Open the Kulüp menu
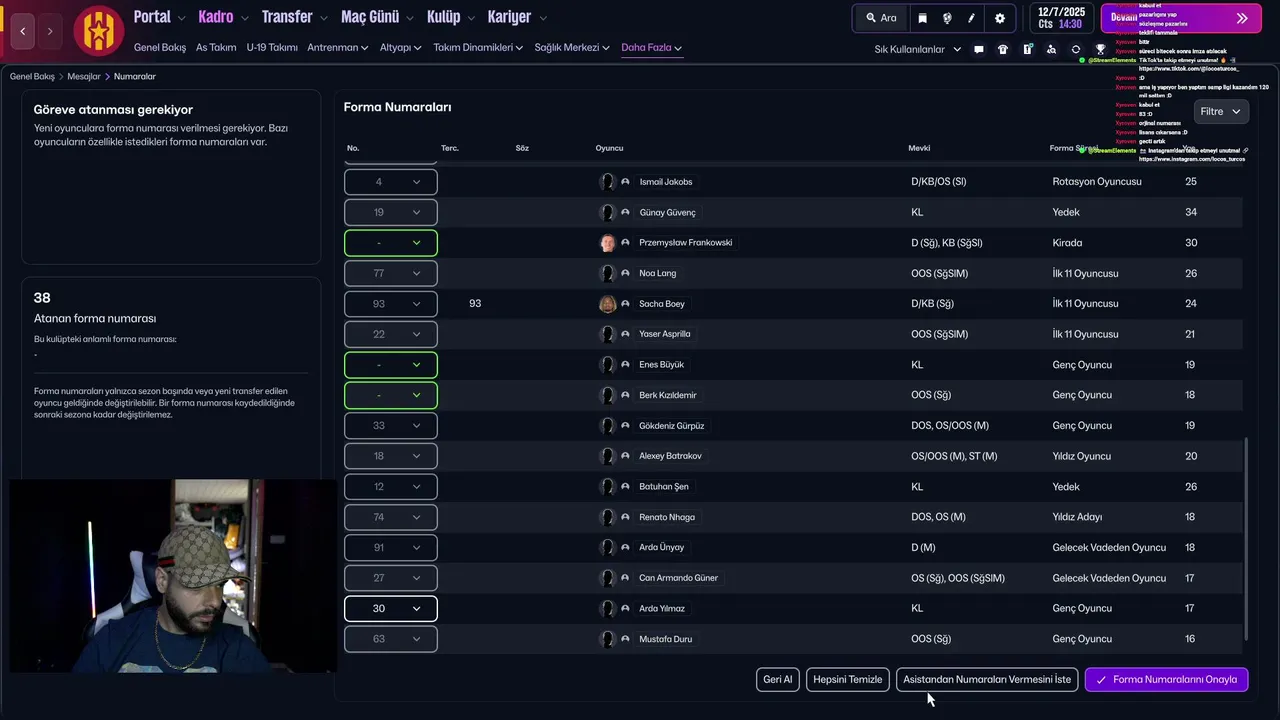1280x720 pixels. 450,17
